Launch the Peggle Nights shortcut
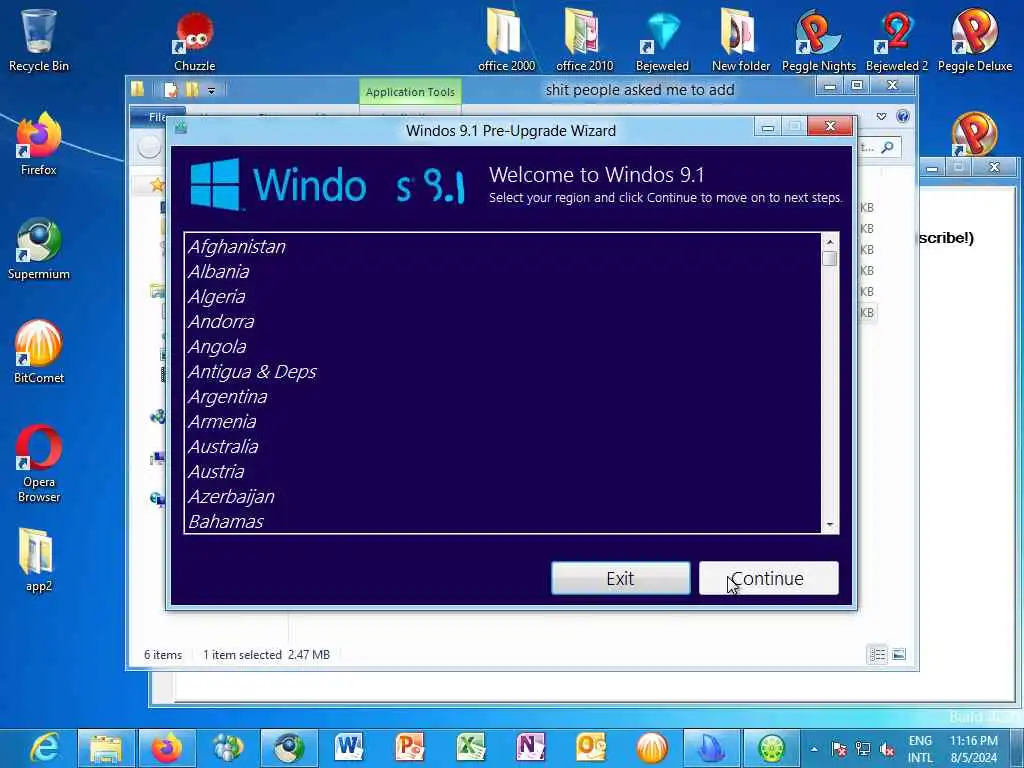The height and width of the screenshot is (768, 1024). click(x=818, y=40)
